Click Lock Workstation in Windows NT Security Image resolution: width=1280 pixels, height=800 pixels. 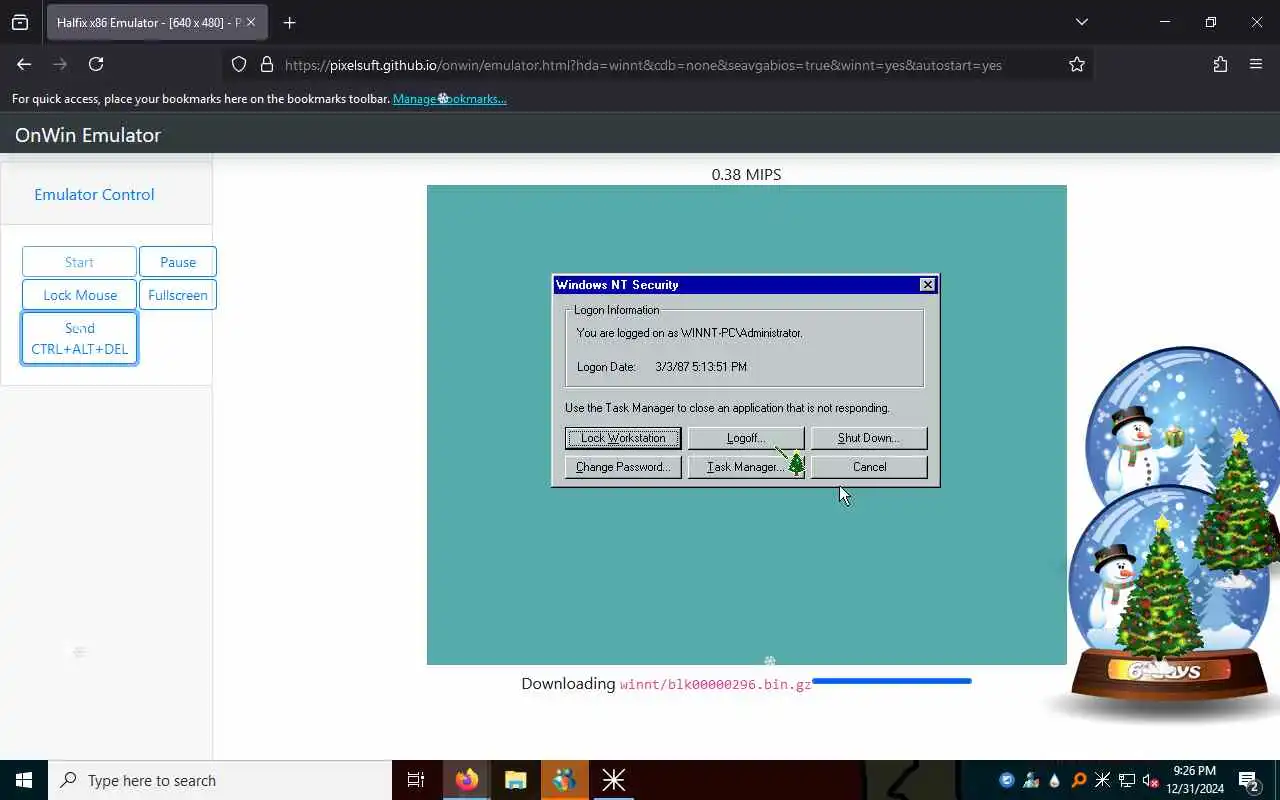pyautogui.click(x=623, y=438)
